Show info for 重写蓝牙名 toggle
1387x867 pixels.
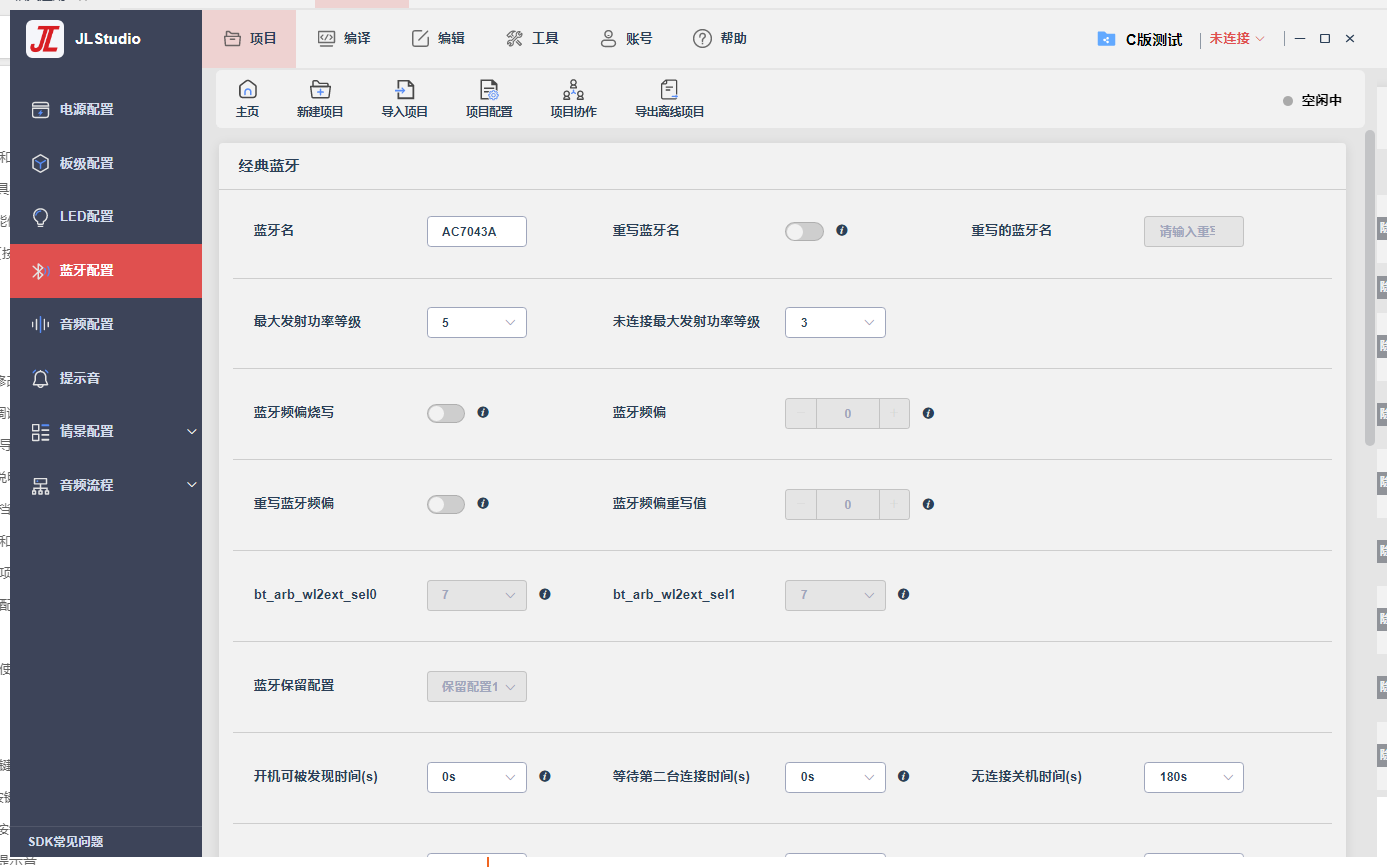tap(842, 230)
